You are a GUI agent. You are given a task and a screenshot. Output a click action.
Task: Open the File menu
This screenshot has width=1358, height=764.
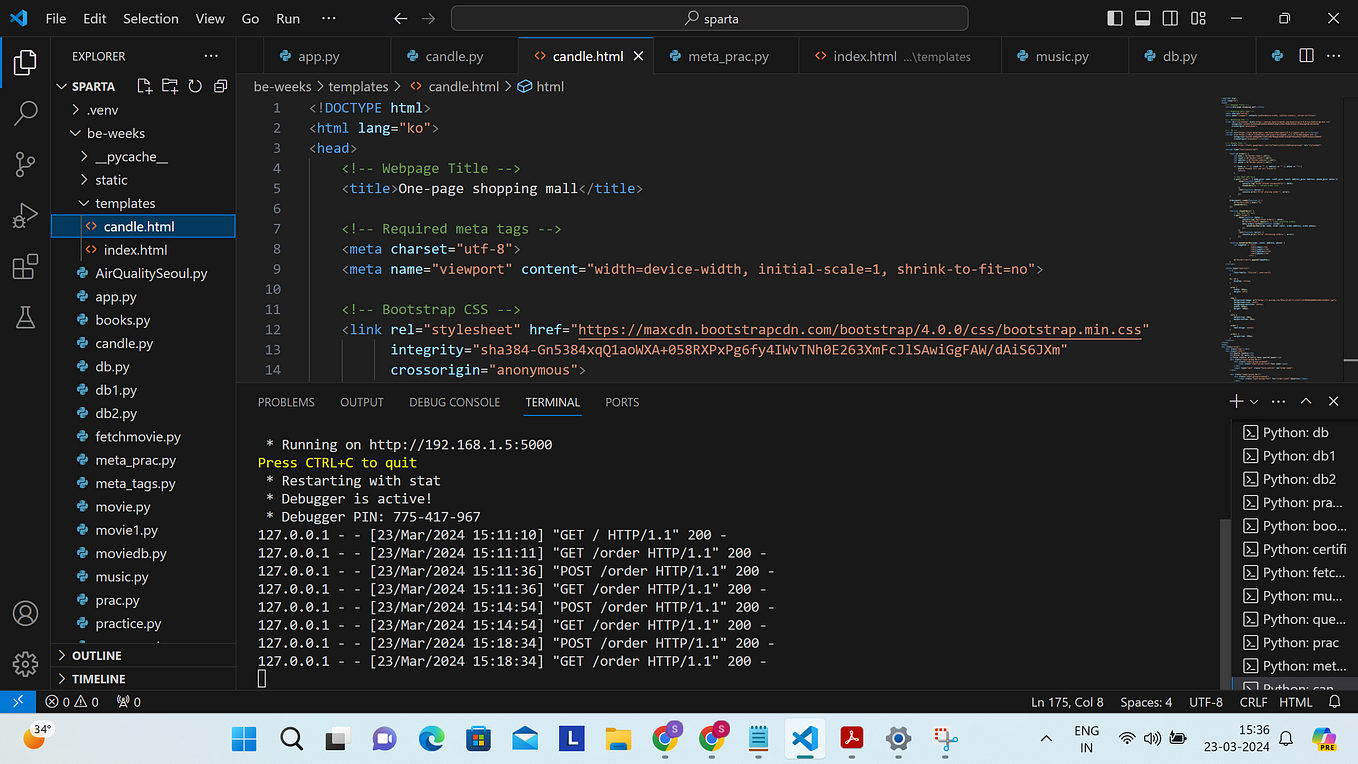(x=56, y=18)
